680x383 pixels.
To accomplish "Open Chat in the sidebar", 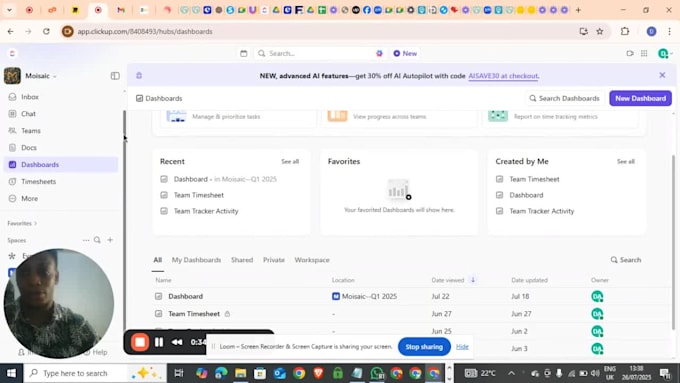I will (28, 114).
